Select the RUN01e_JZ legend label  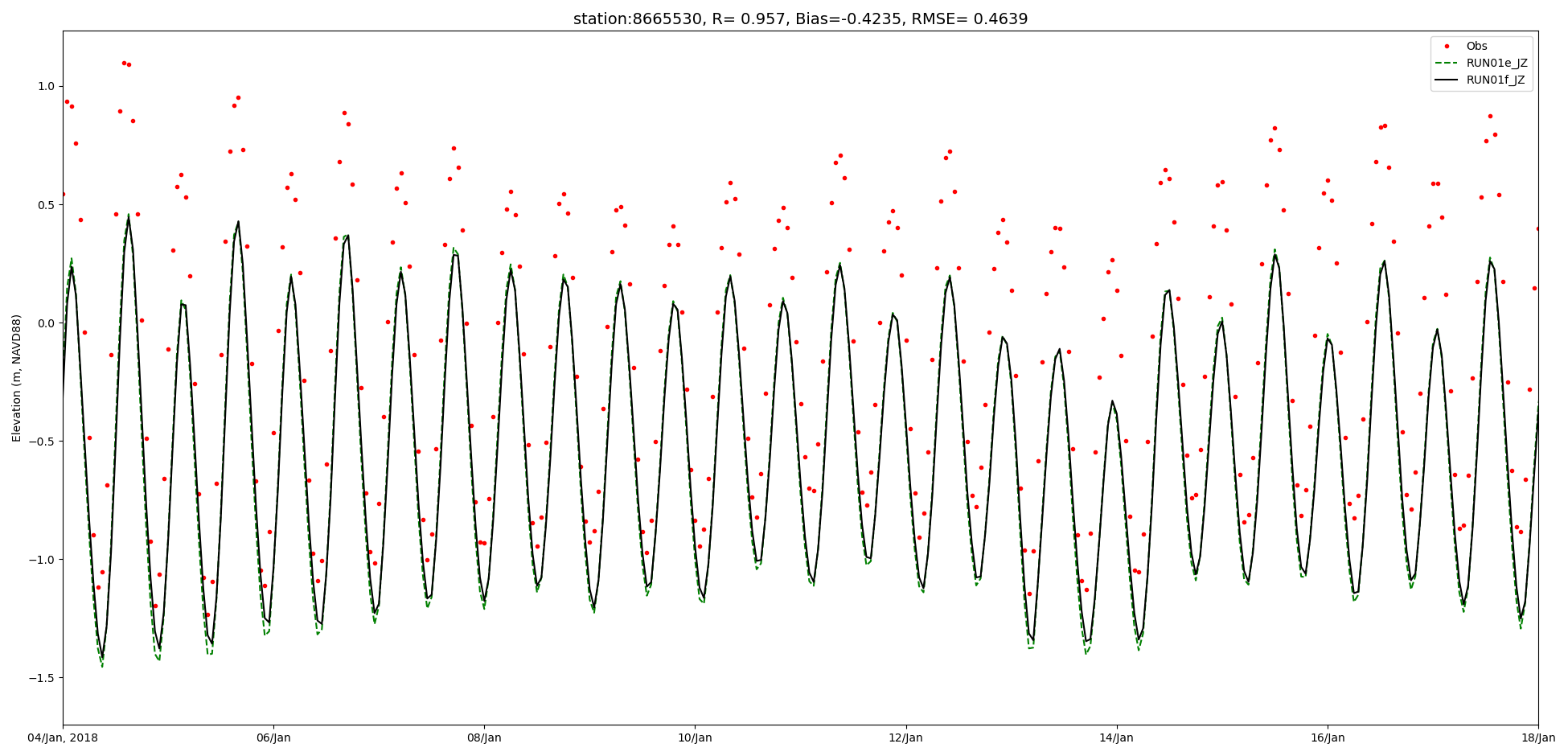point(1496,64)
